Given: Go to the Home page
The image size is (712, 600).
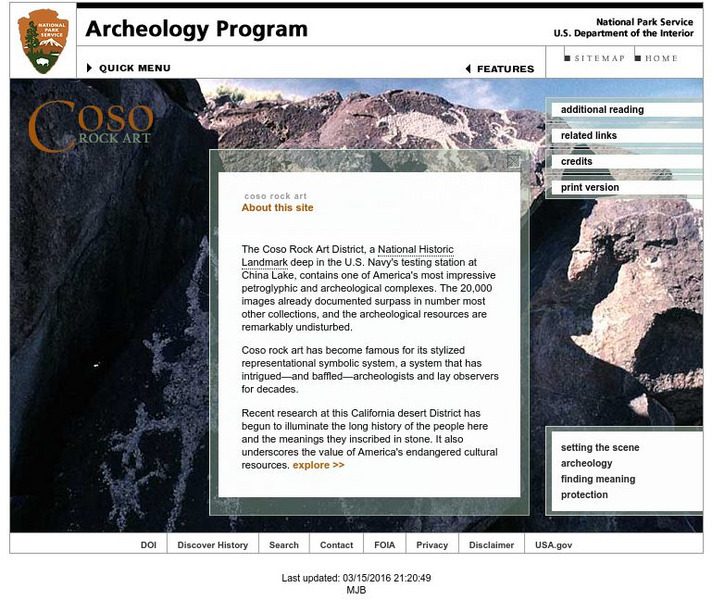Looking at the screenshot, I should 661,58.
